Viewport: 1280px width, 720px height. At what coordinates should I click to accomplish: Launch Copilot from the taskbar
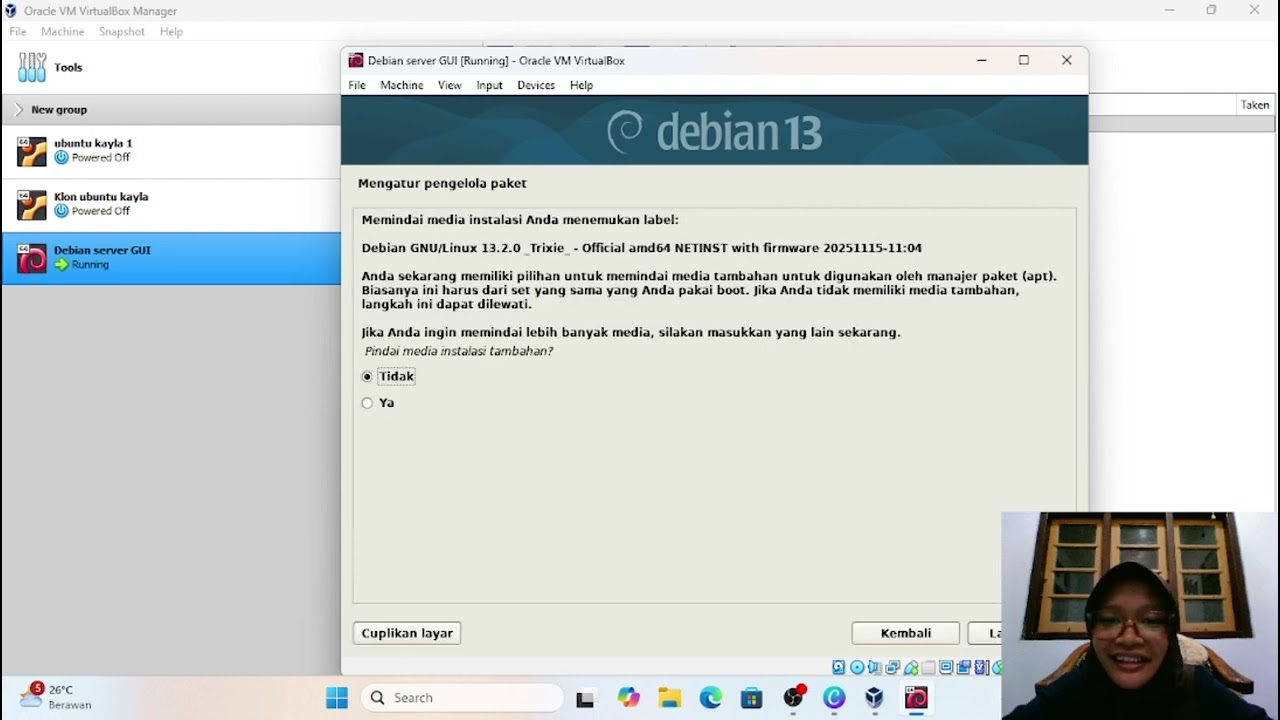point(628,698)
